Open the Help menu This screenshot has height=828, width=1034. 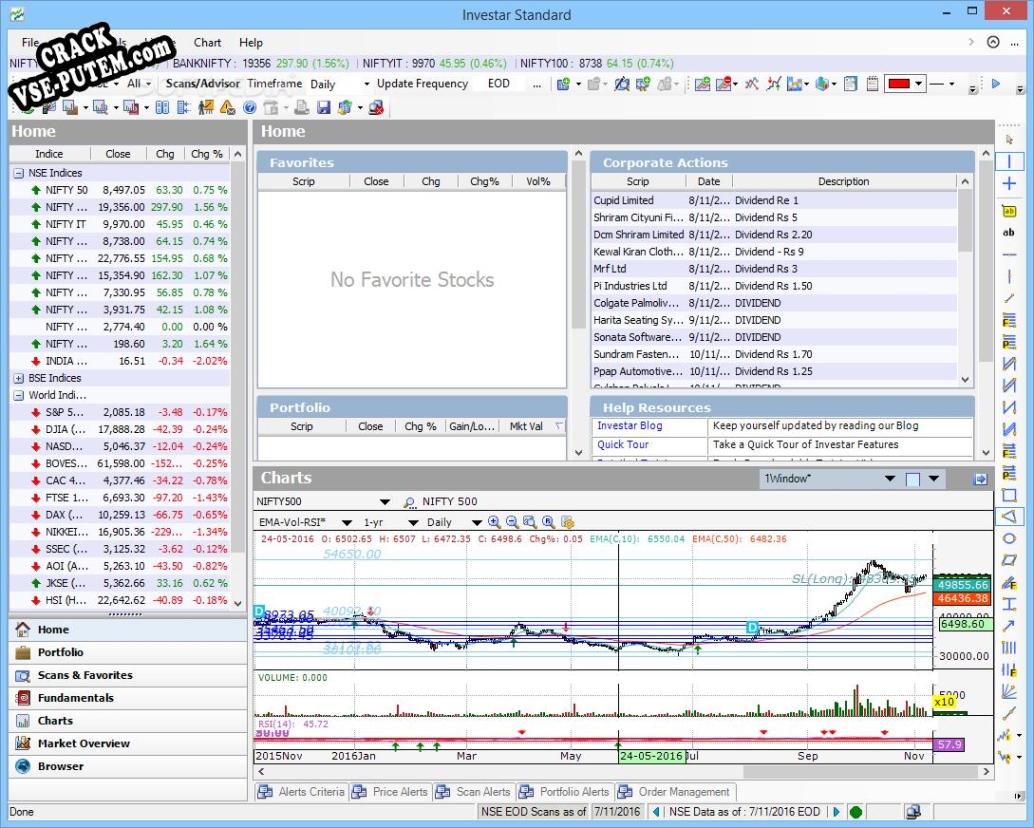(251, 42)
